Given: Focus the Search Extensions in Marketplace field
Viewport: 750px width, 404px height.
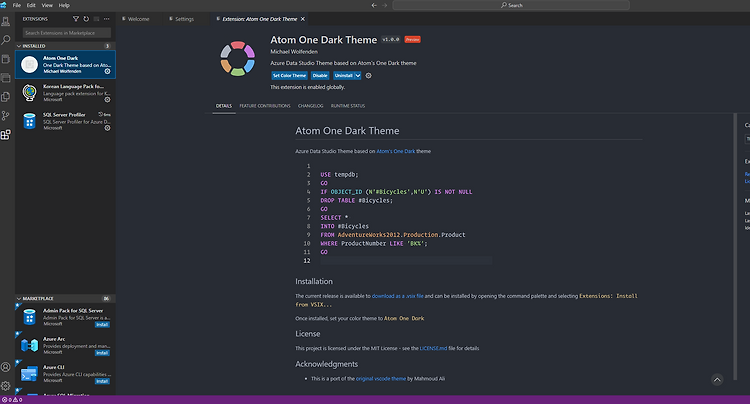Looking at the screenshot, I should (x=67, y=33).
